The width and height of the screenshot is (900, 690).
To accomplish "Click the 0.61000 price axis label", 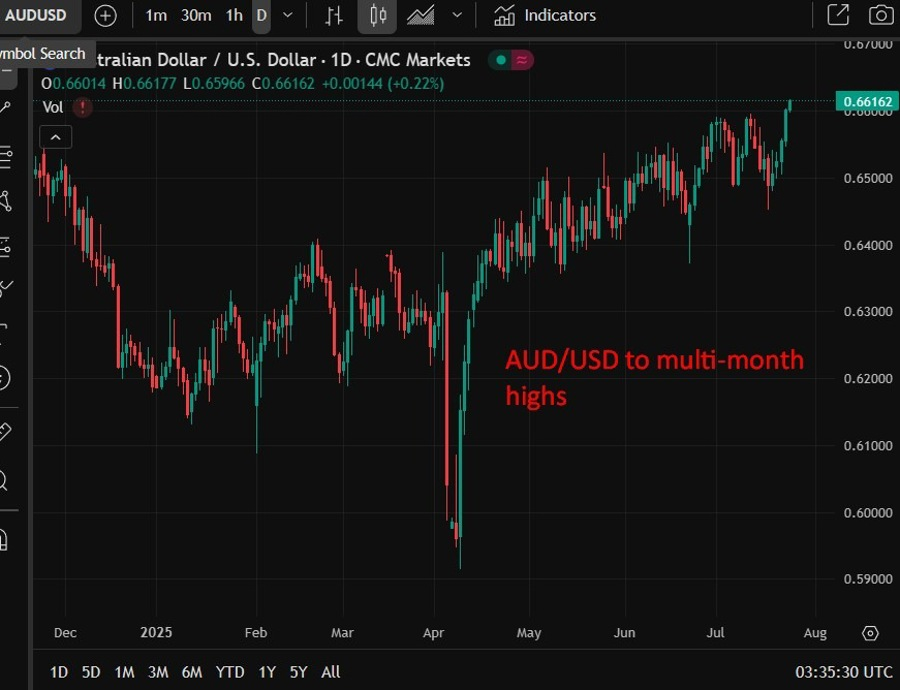I will click(868, 446).
